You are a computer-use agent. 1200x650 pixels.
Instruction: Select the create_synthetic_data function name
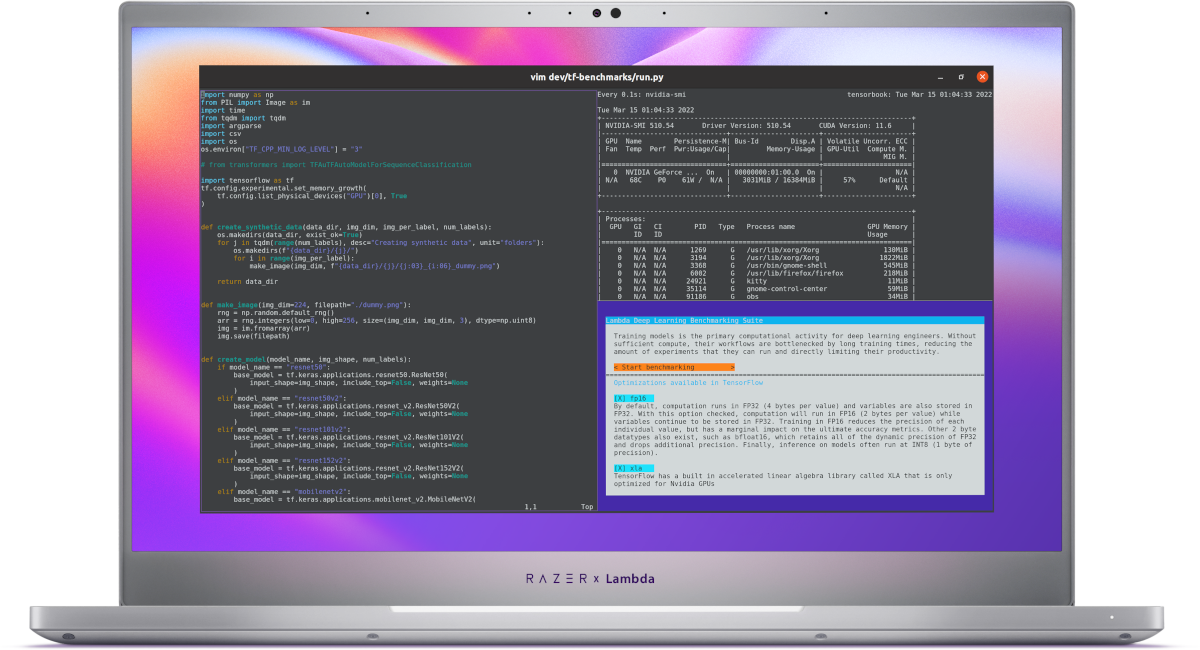pyautogui.click(x=261, y=227)
